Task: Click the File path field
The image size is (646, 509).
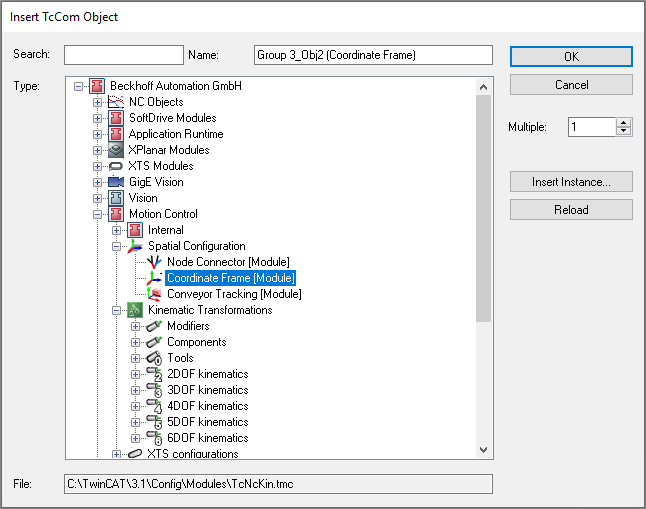Action: [278, 484]
